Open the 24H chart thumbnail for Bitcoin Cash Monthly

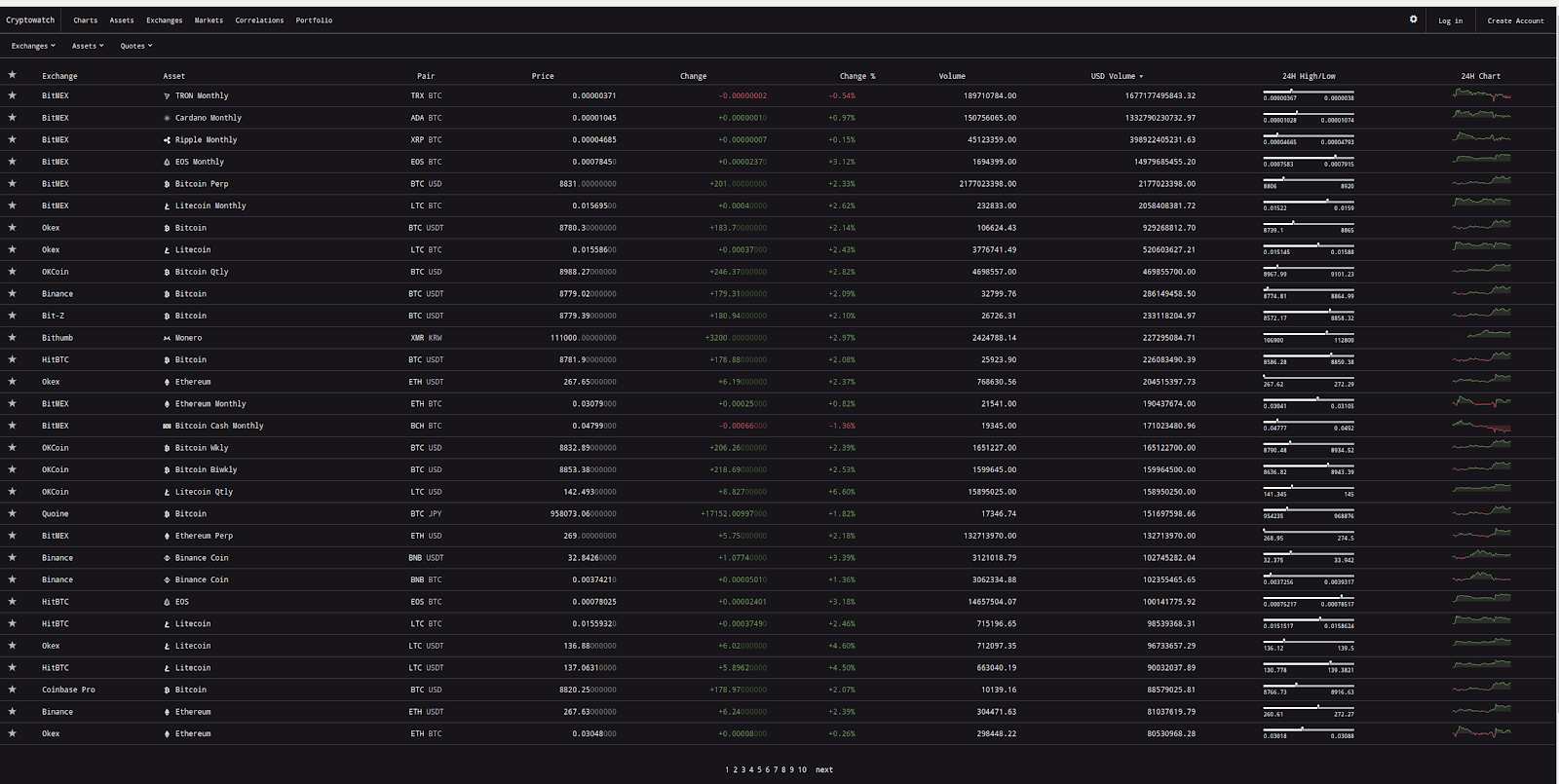click(x=1481, y=426)
